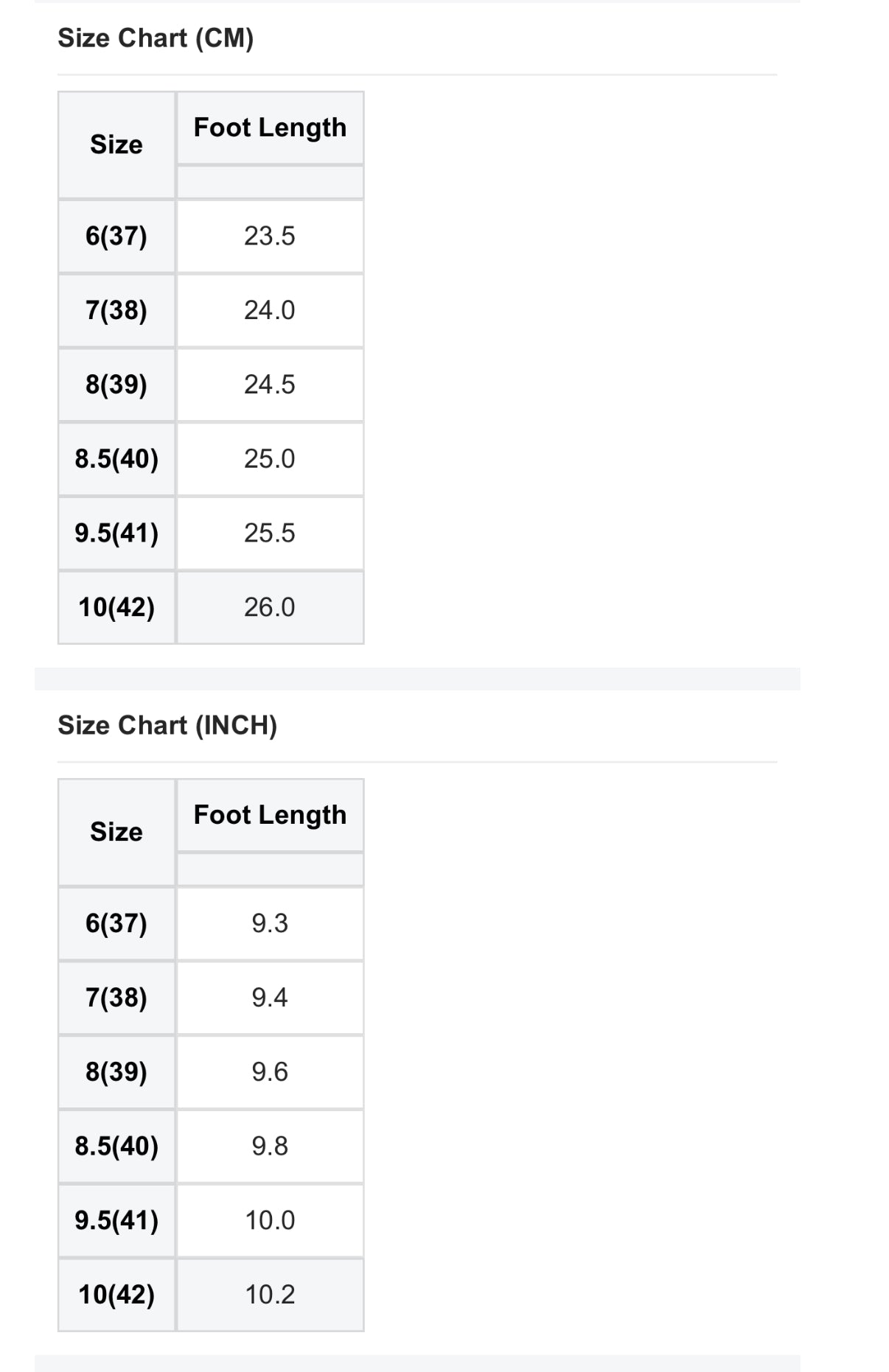The width and height of the screenshot is (889, 1372).
Task: Click the 10.2 inch foot length value
Action: (x=270, y=1295)
